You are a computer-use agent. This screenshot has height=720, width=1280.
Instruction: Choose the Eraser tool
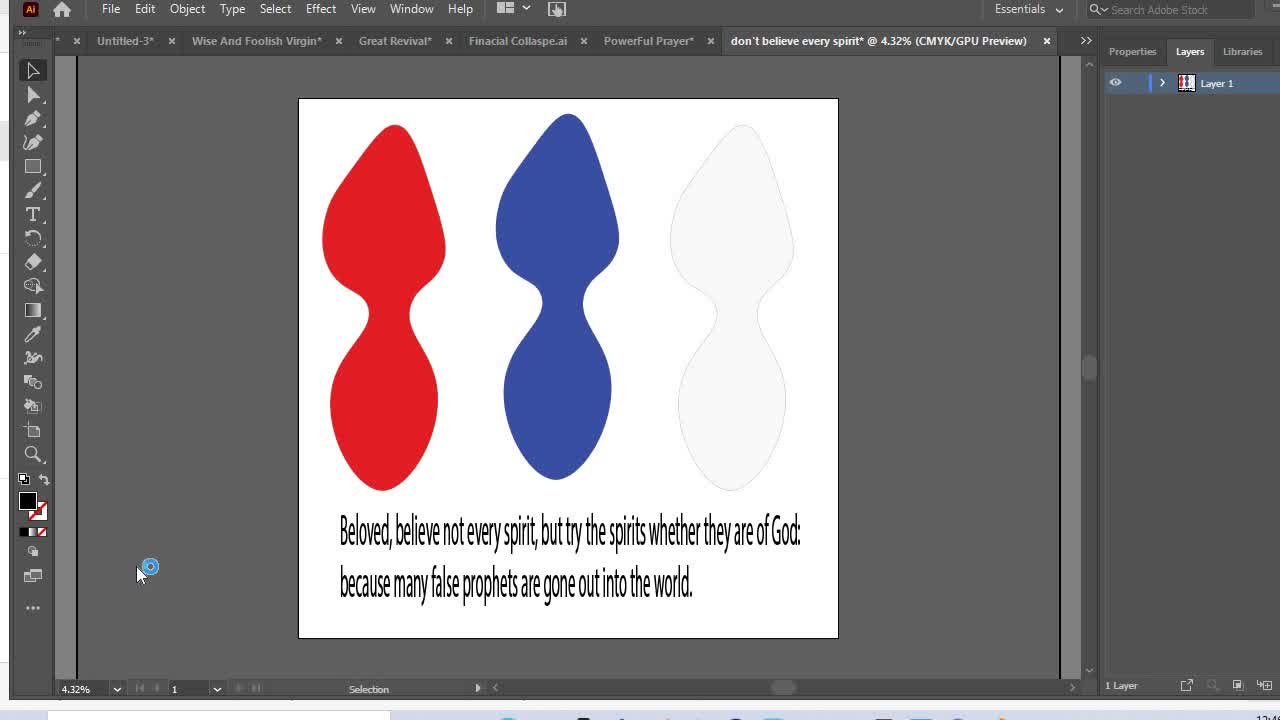click(x=33, y=262)
